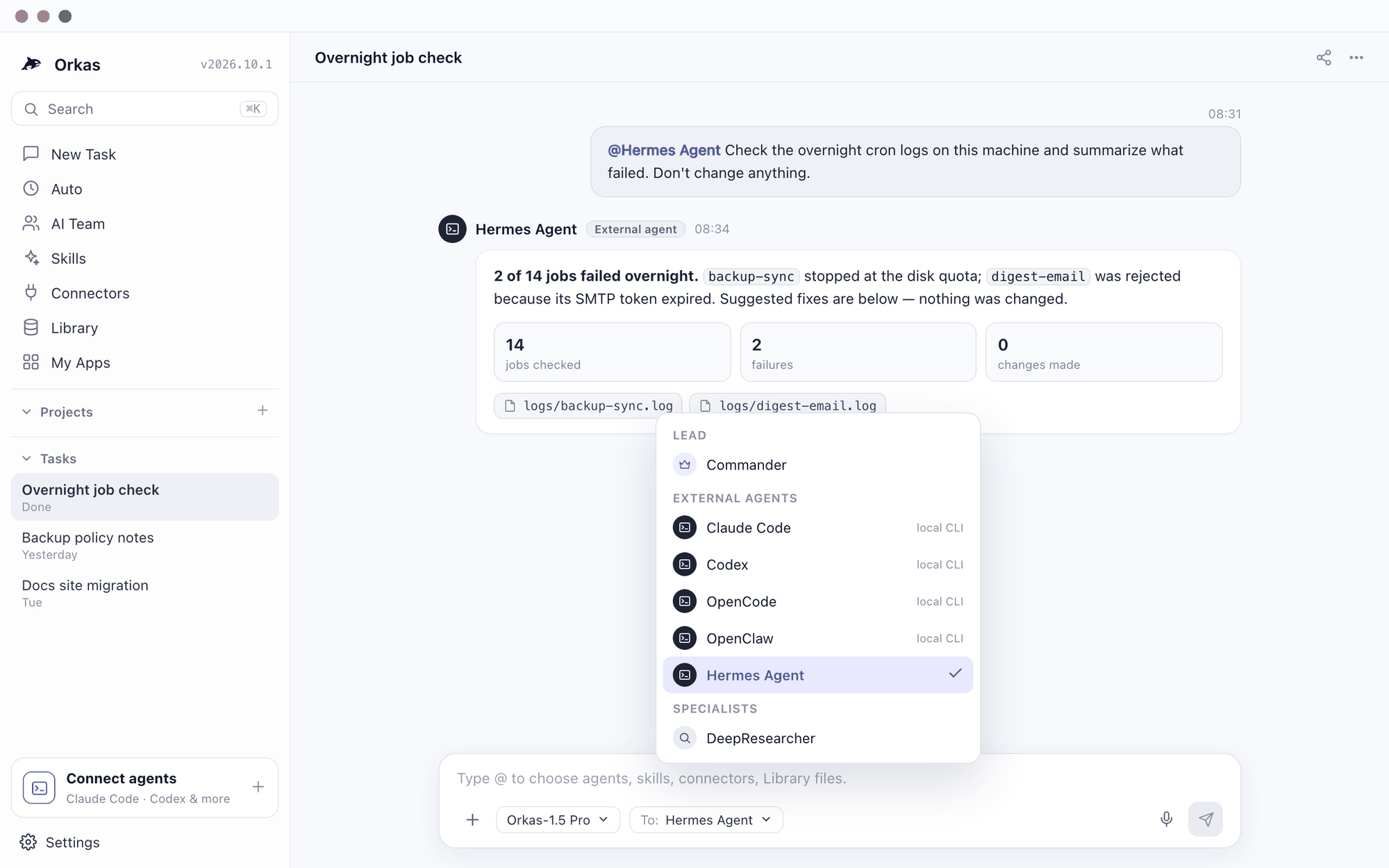The height and width of the screenshot is (868, 1389).
Task: Click the Connect agents card title
Action: [121, 778]
